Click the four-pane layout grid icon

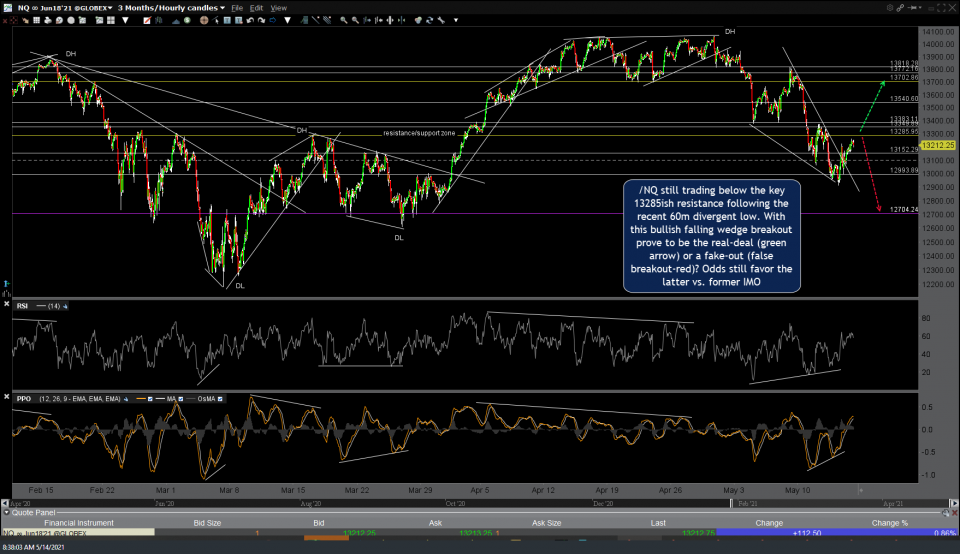click(111, 20)
